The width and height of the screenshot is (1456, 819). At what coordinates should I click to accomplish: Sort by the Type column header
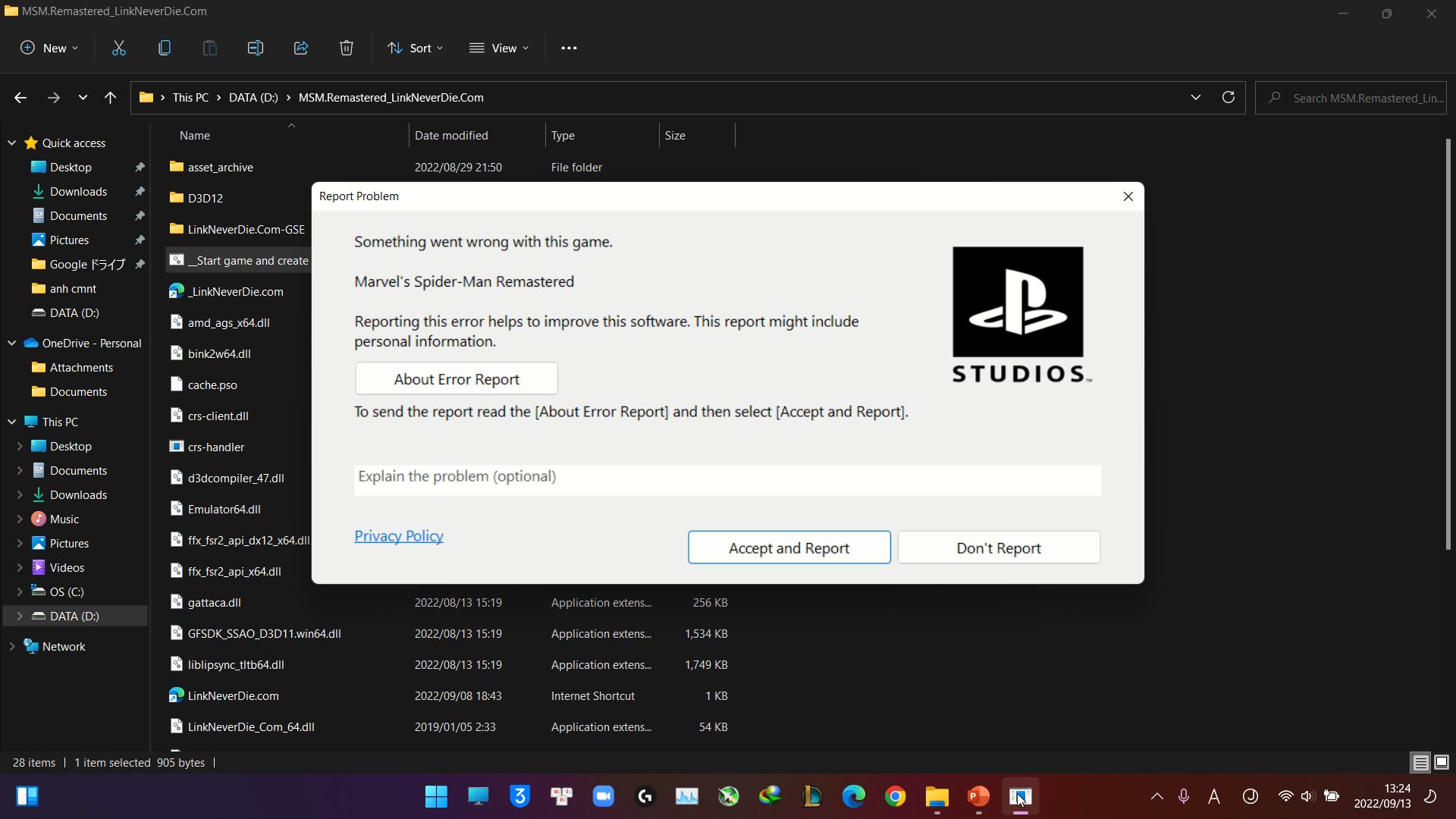tap(602, 135)
